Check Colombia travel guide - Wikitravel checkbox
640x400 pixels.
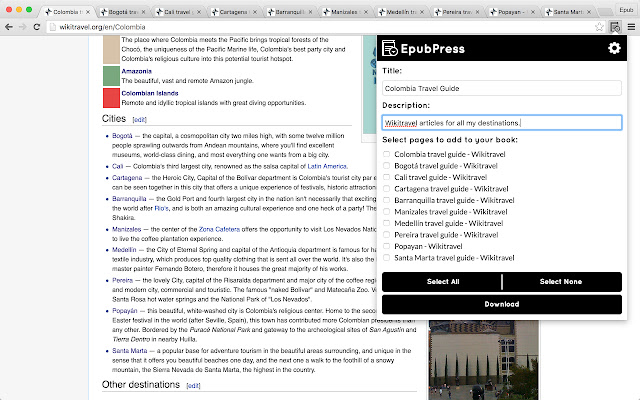coord(387,155)
